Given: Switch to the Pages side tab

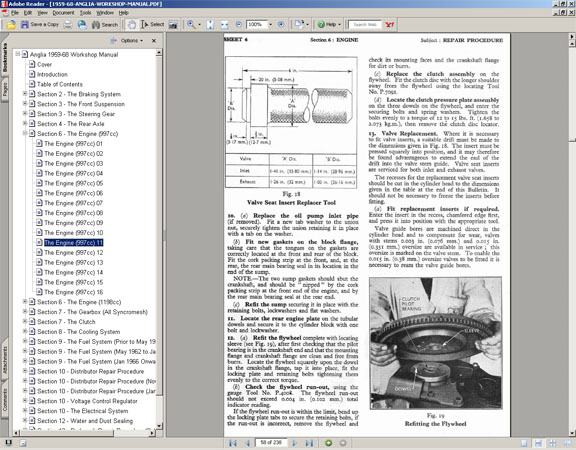Looking at the screenshot, I should 5,89.
